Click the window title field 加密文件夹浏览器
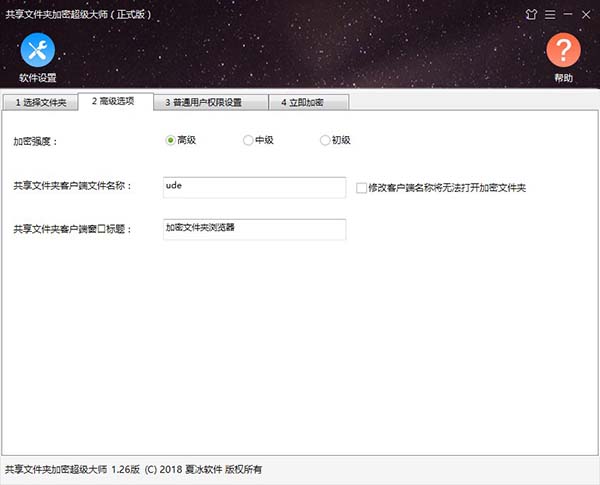 click(254, 229)
